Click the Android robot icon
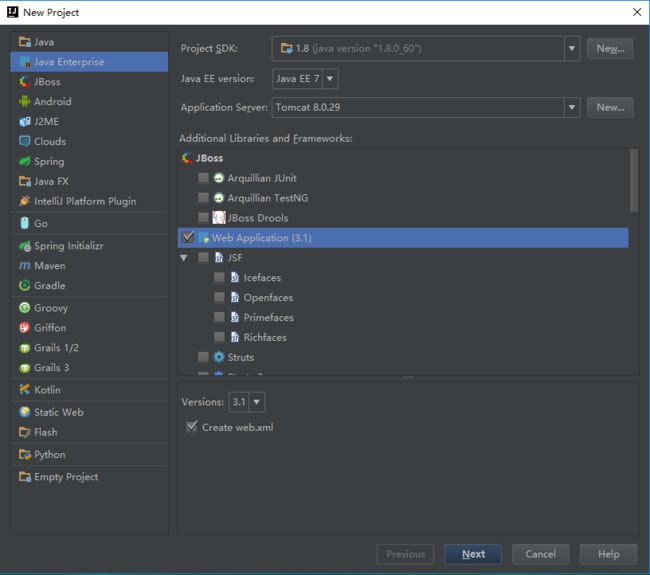650x575 pixels. coord(24,102)
